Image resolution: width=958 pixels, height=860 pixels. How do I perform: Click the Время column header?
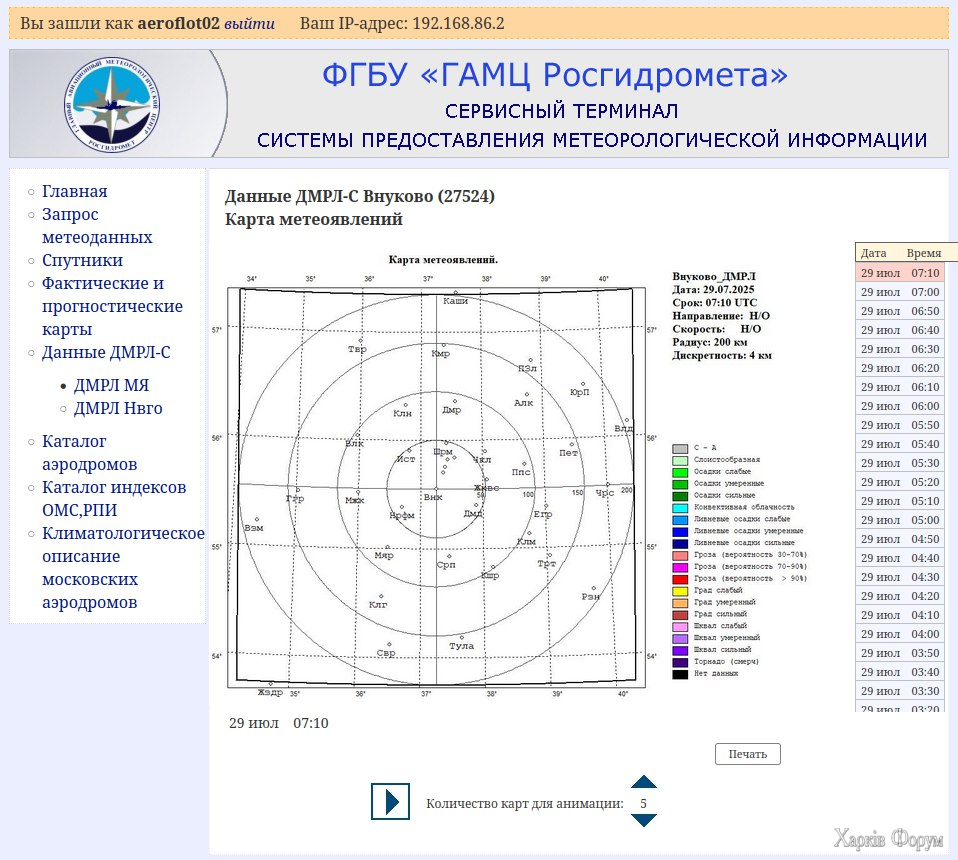[x=924, y=253]
